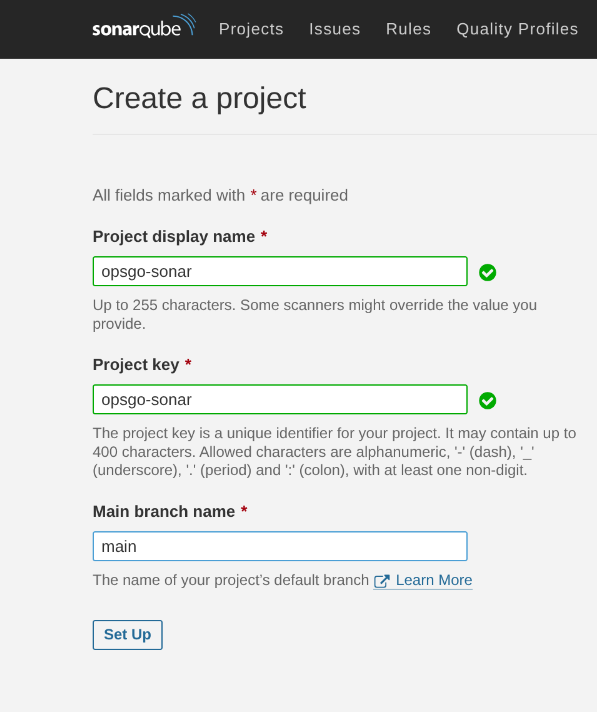Click the project key allowed characters description
Screen dimensions: 597x712
[x=334, y=452]
